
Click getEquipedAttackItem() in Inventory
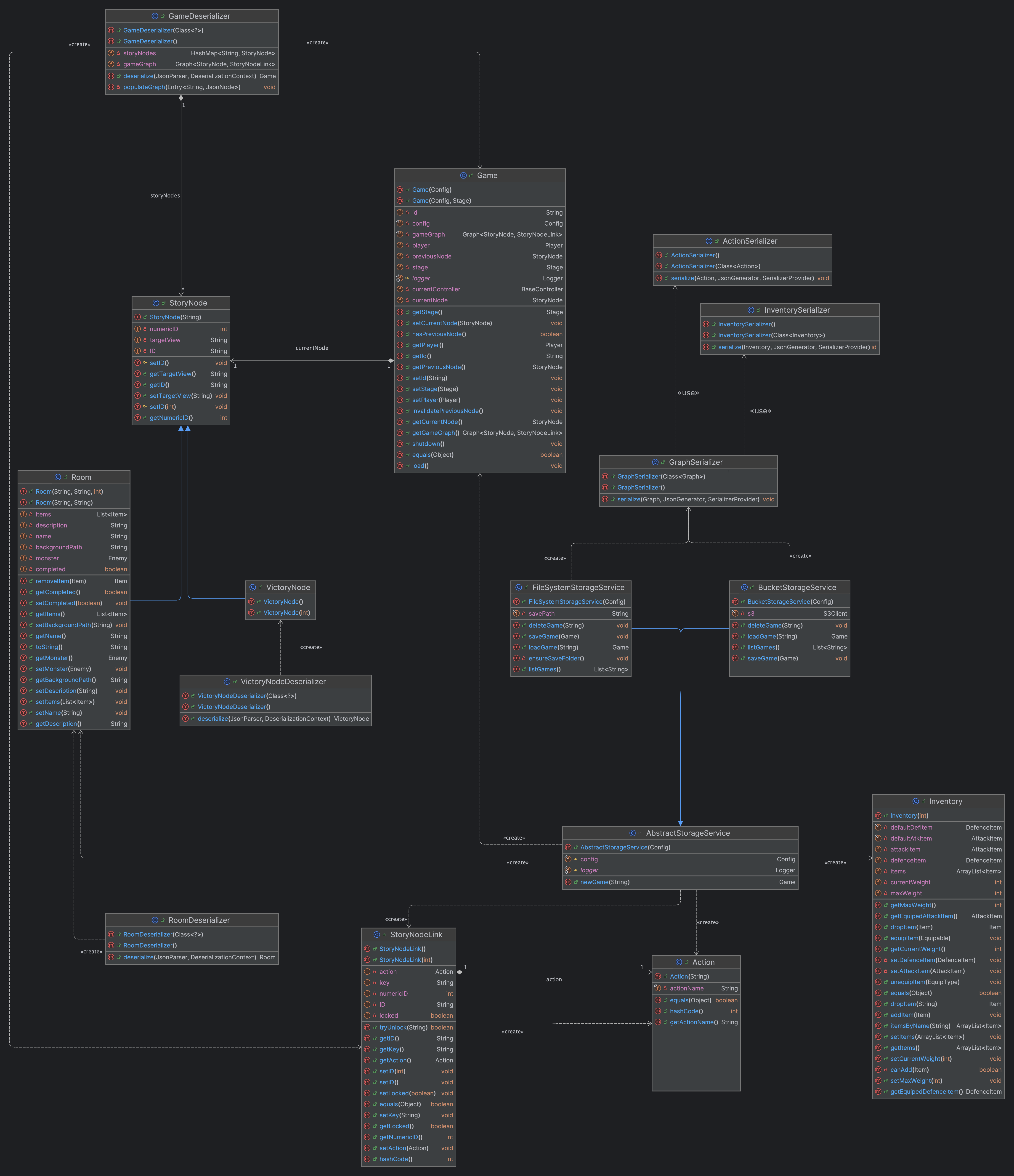(x=939, y=916)
